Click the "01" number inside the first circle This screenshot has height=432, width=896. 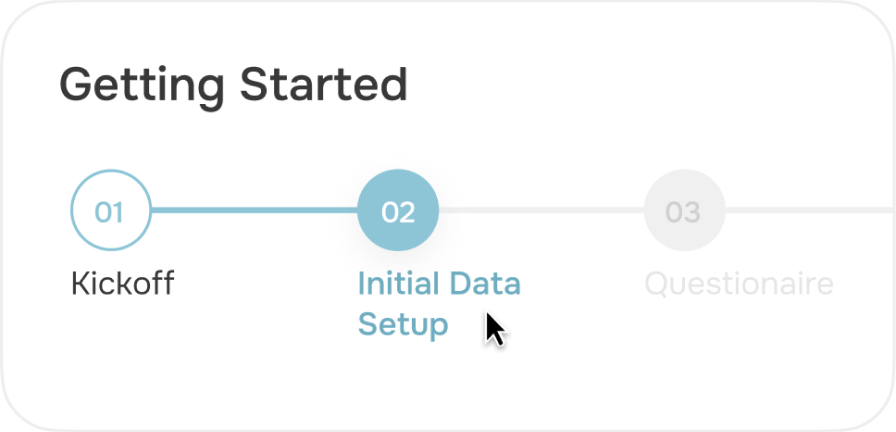[x=110, y=212]
